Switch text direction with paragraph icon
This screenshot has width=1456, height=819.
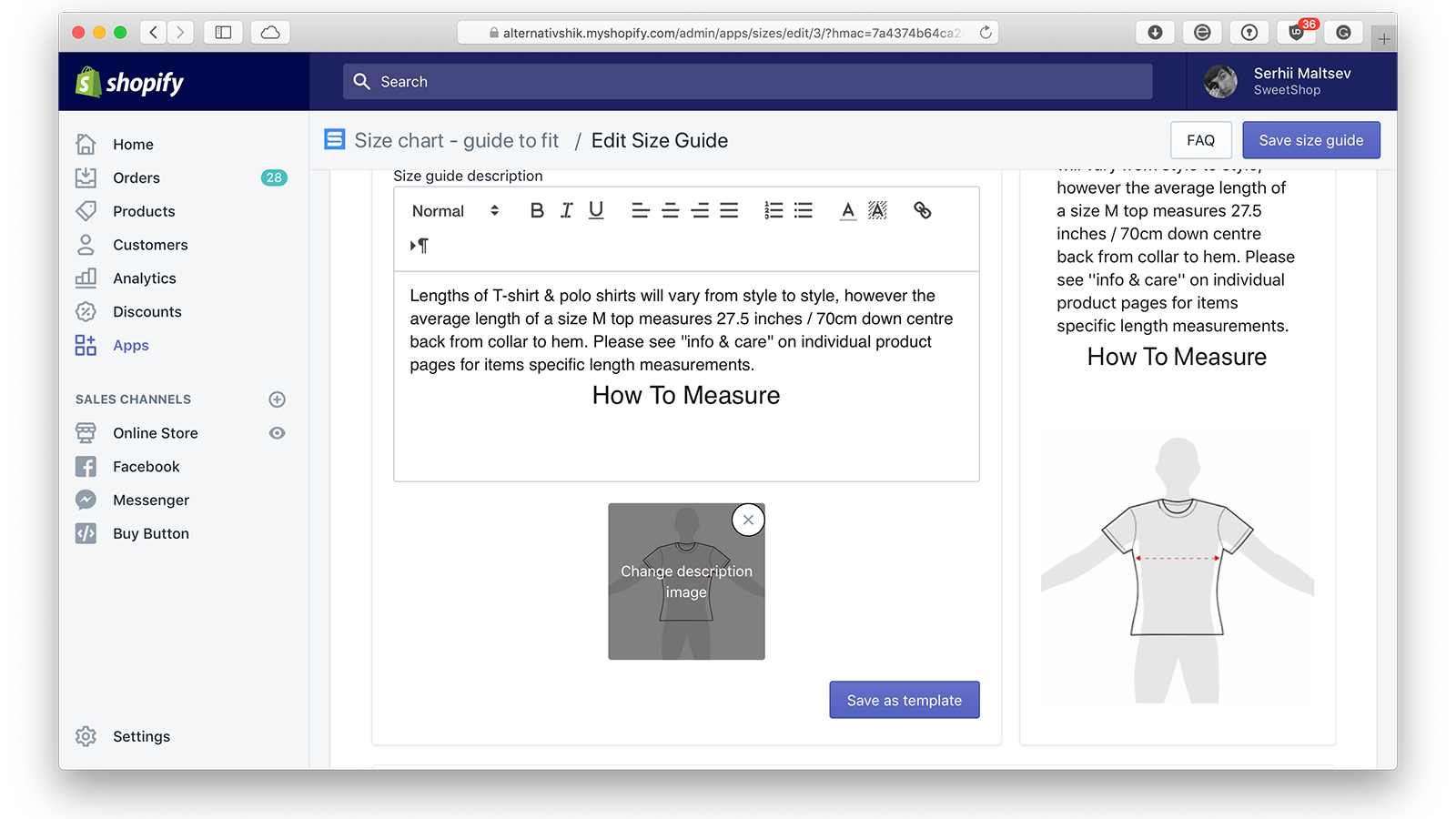click(x=420, y=246)
